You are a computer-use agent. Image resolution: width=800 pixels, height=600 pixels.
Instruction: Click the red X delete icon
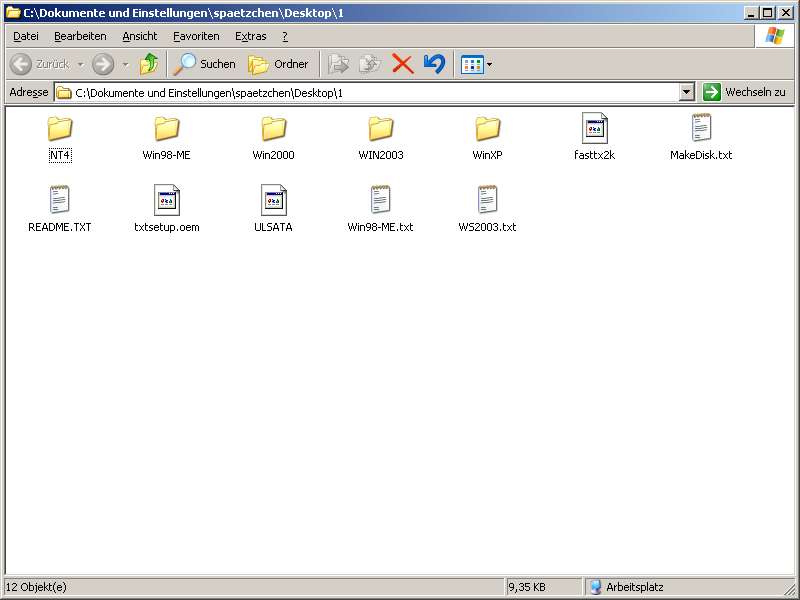(x=403, y=64)
